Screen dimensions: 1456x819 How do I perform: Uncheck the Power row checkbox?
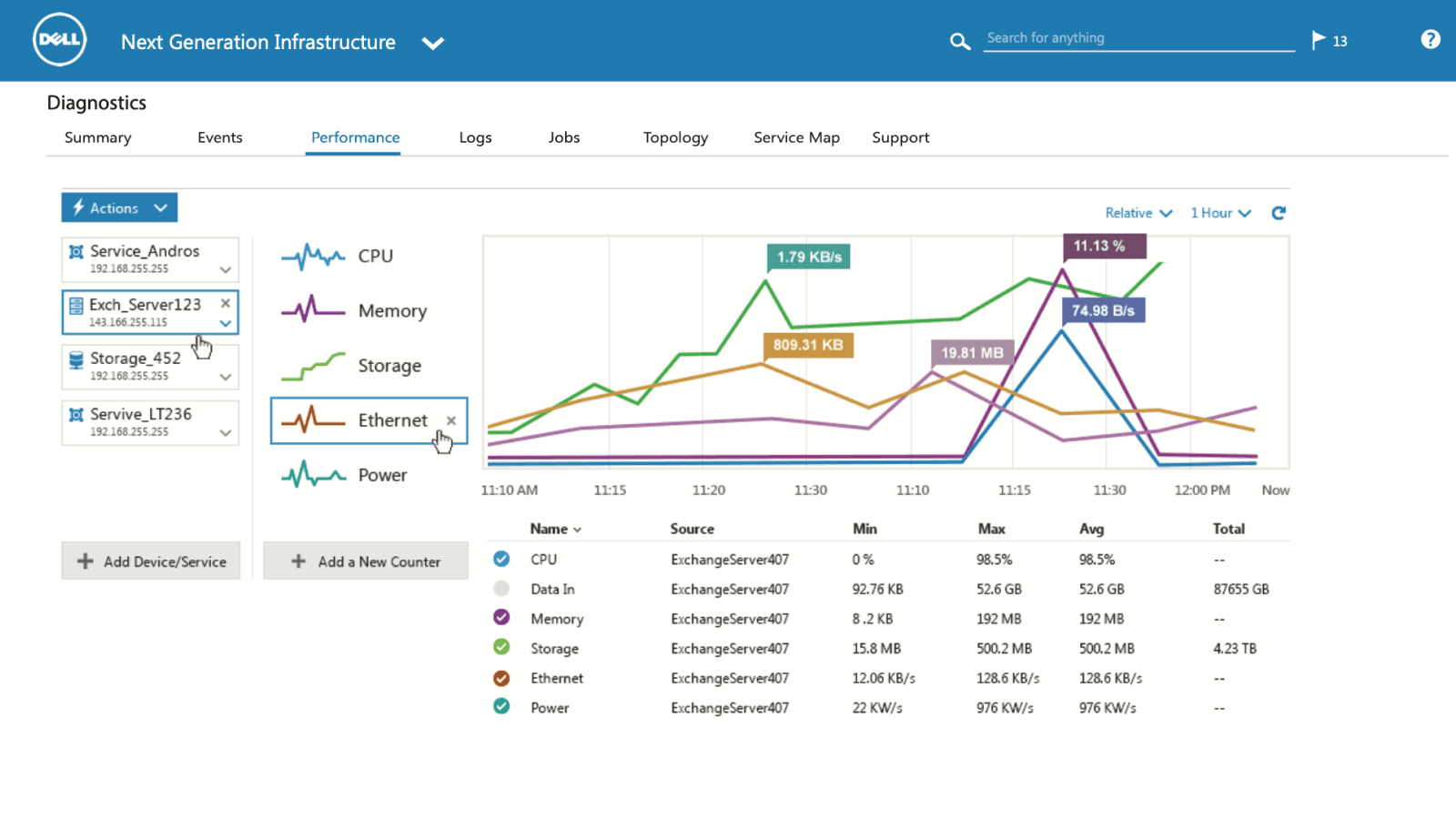[501, 706]
